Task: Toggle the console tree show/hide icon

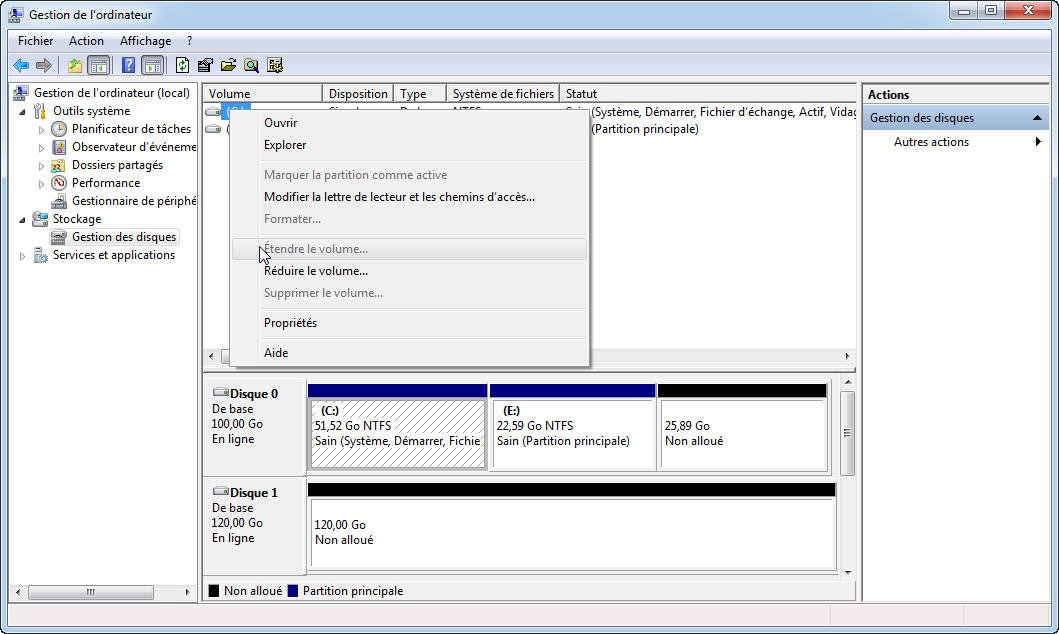Action: point(99,65)
